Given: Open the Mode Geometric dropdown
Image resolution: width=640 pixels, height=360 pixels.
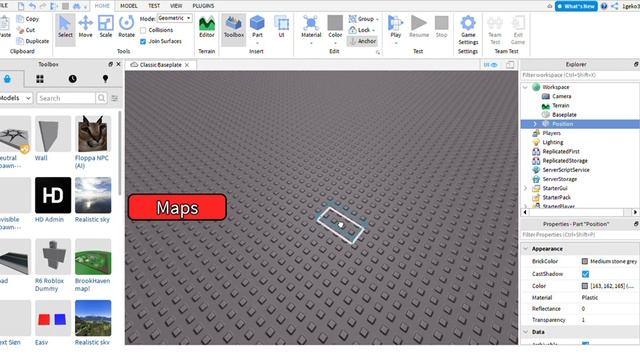Looking at the screenshot, I should [x=175, y=18].
